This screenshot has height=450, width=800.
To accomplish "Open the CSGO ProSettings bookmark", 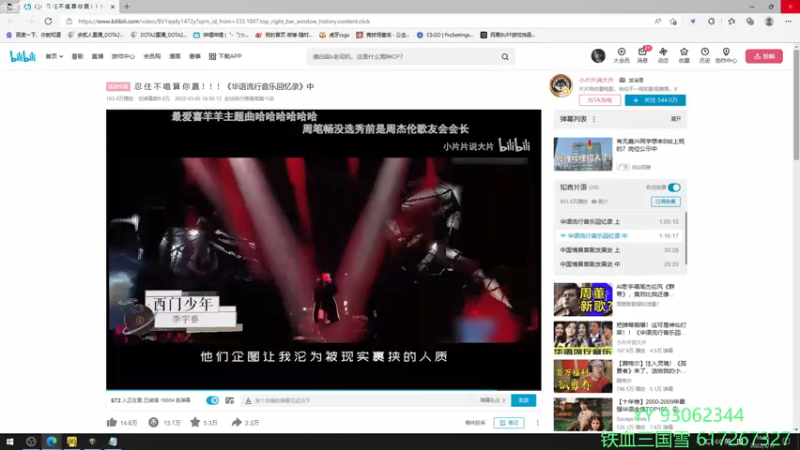I will coord(447,35).
